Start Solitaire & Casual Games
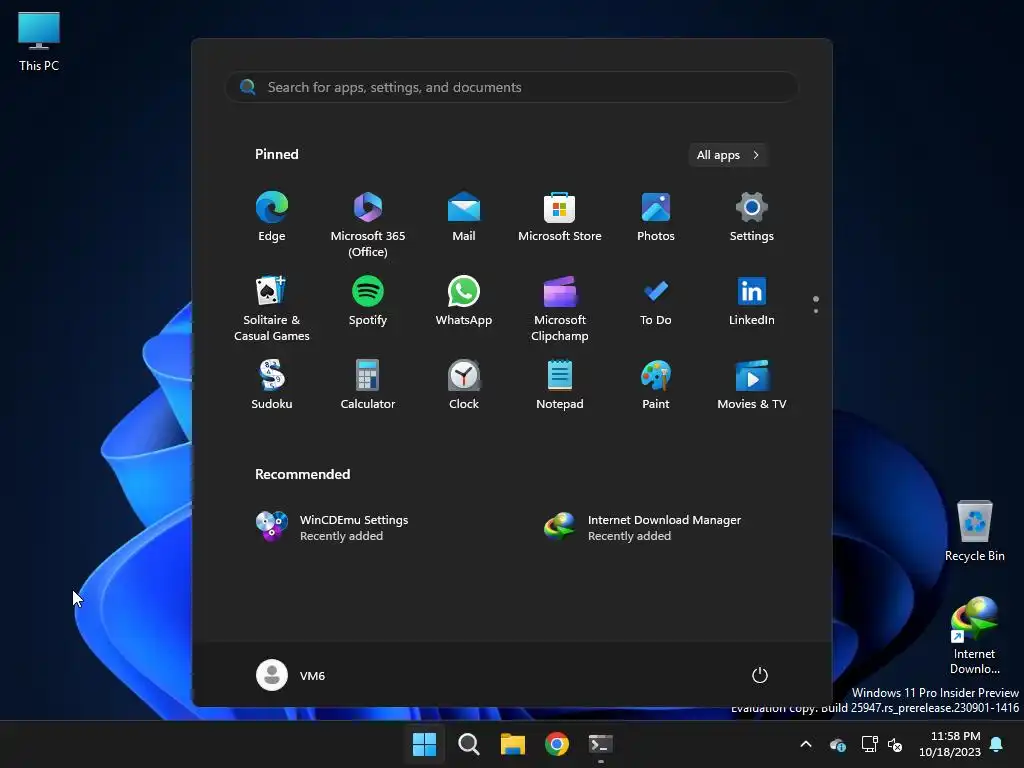 click(272, 309)
